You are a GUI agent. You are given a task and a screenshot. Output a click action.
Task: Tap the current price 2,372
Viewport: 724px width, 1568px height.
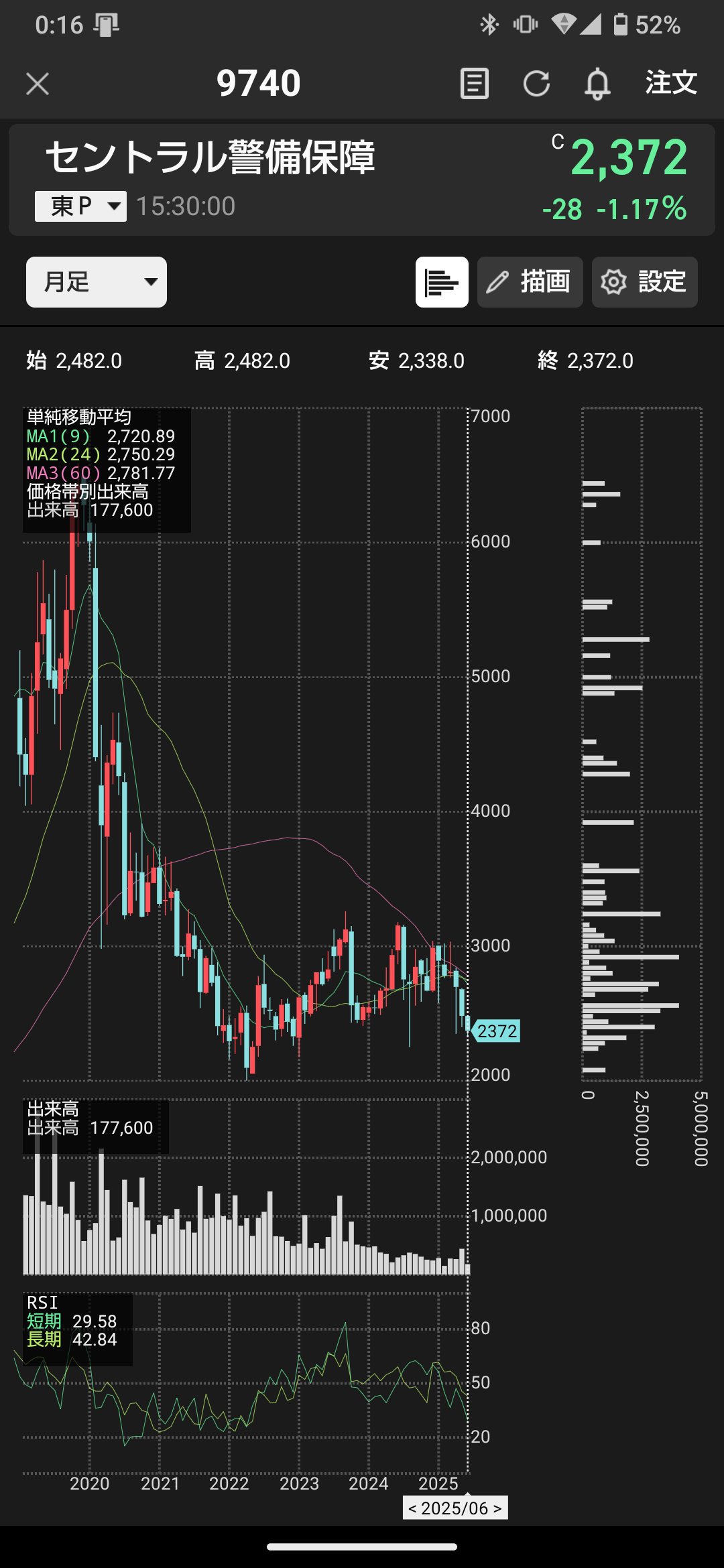629,158
